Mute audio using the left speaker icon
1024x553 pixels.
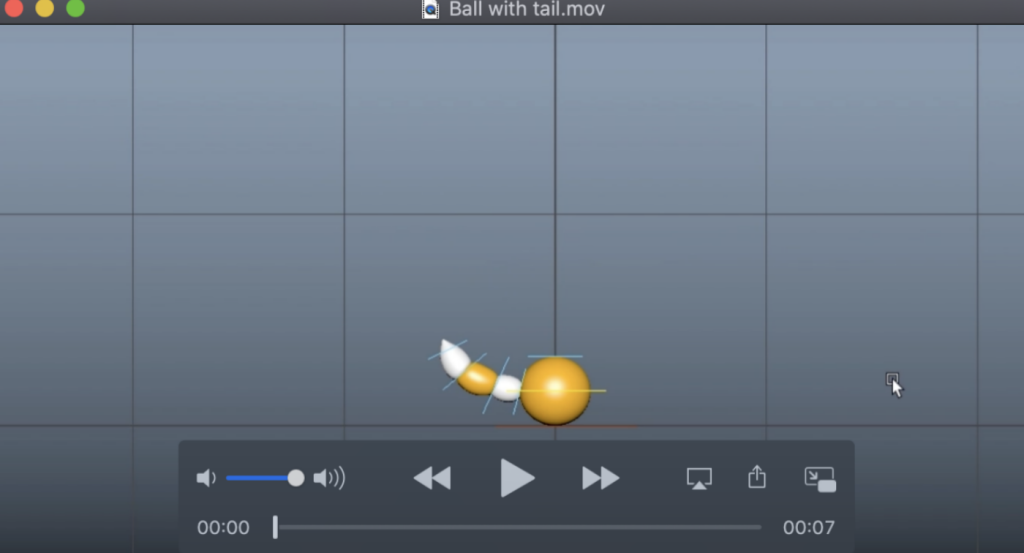(x=206, y=478)
